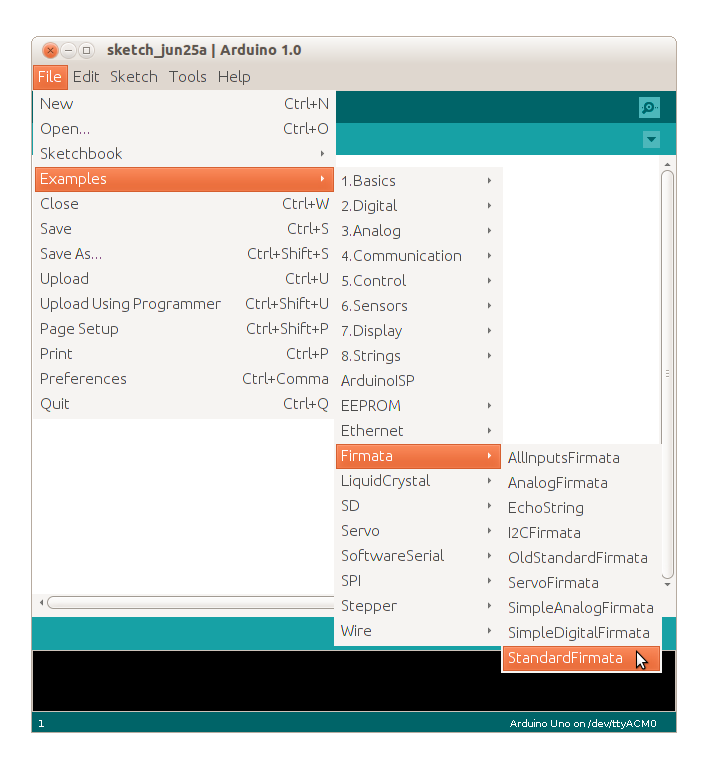
Task: Maximize the Arduino window
Action: [x=86, y=50]
